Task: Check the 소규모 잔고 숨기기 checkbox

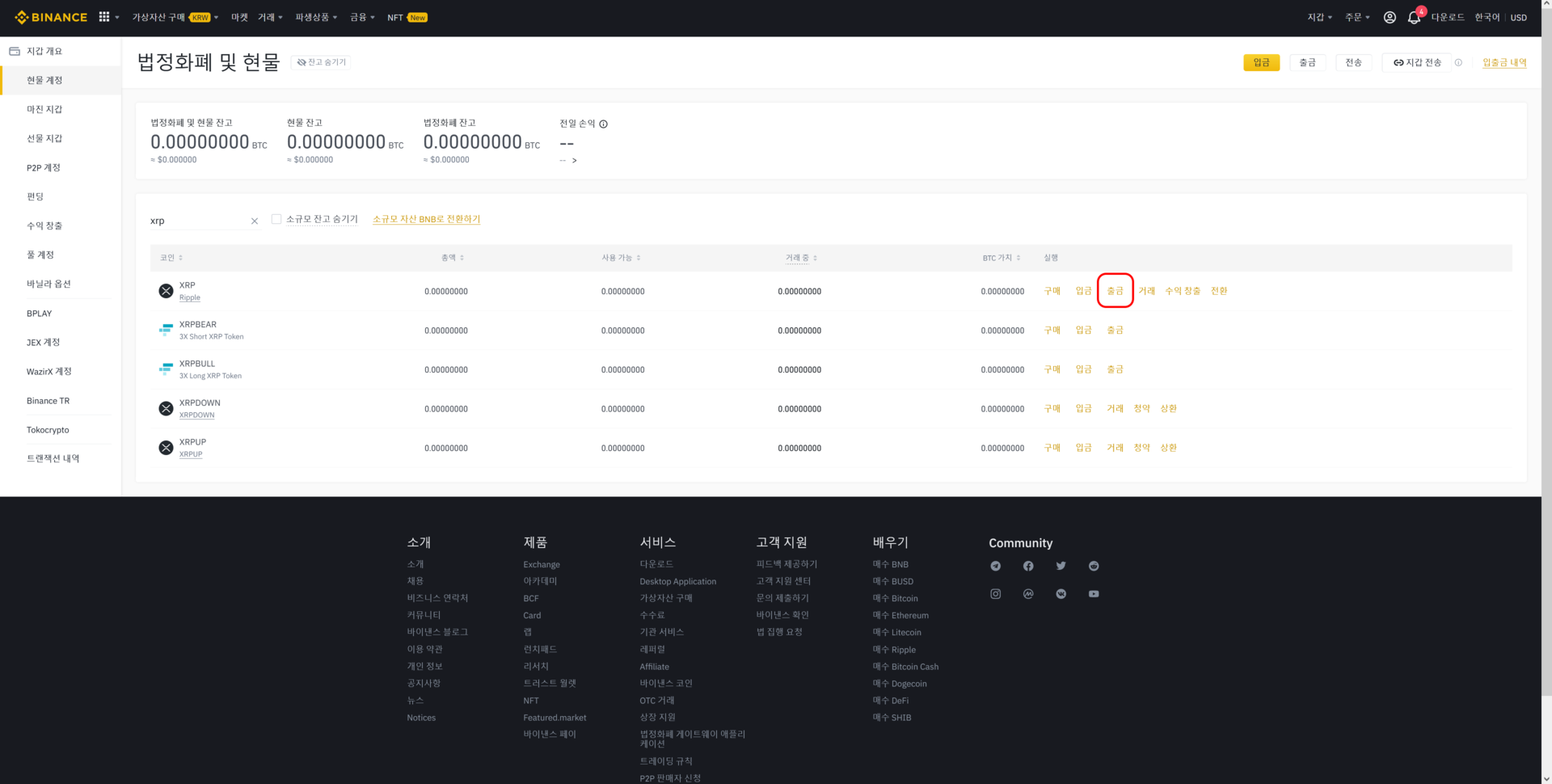Action: click(x=276, y=219)
